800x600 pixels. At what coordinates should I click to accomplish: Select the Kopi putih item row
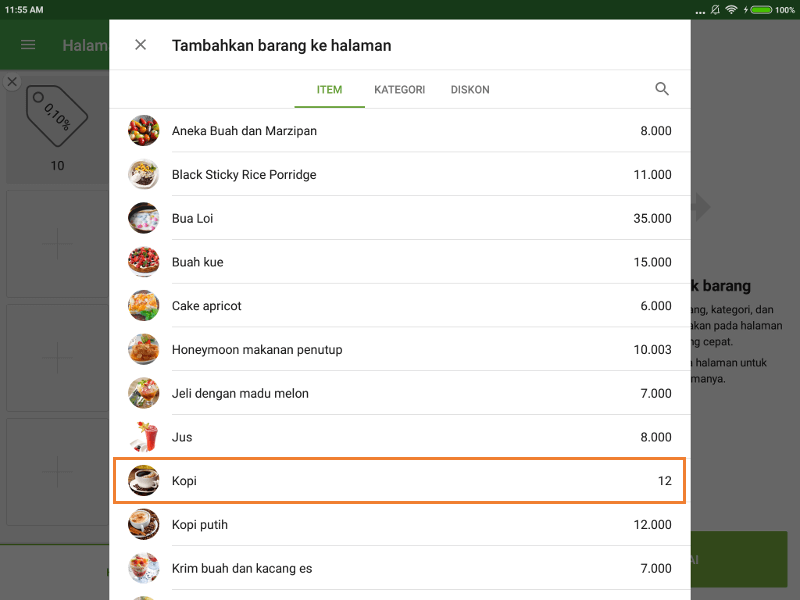point(400,524)
